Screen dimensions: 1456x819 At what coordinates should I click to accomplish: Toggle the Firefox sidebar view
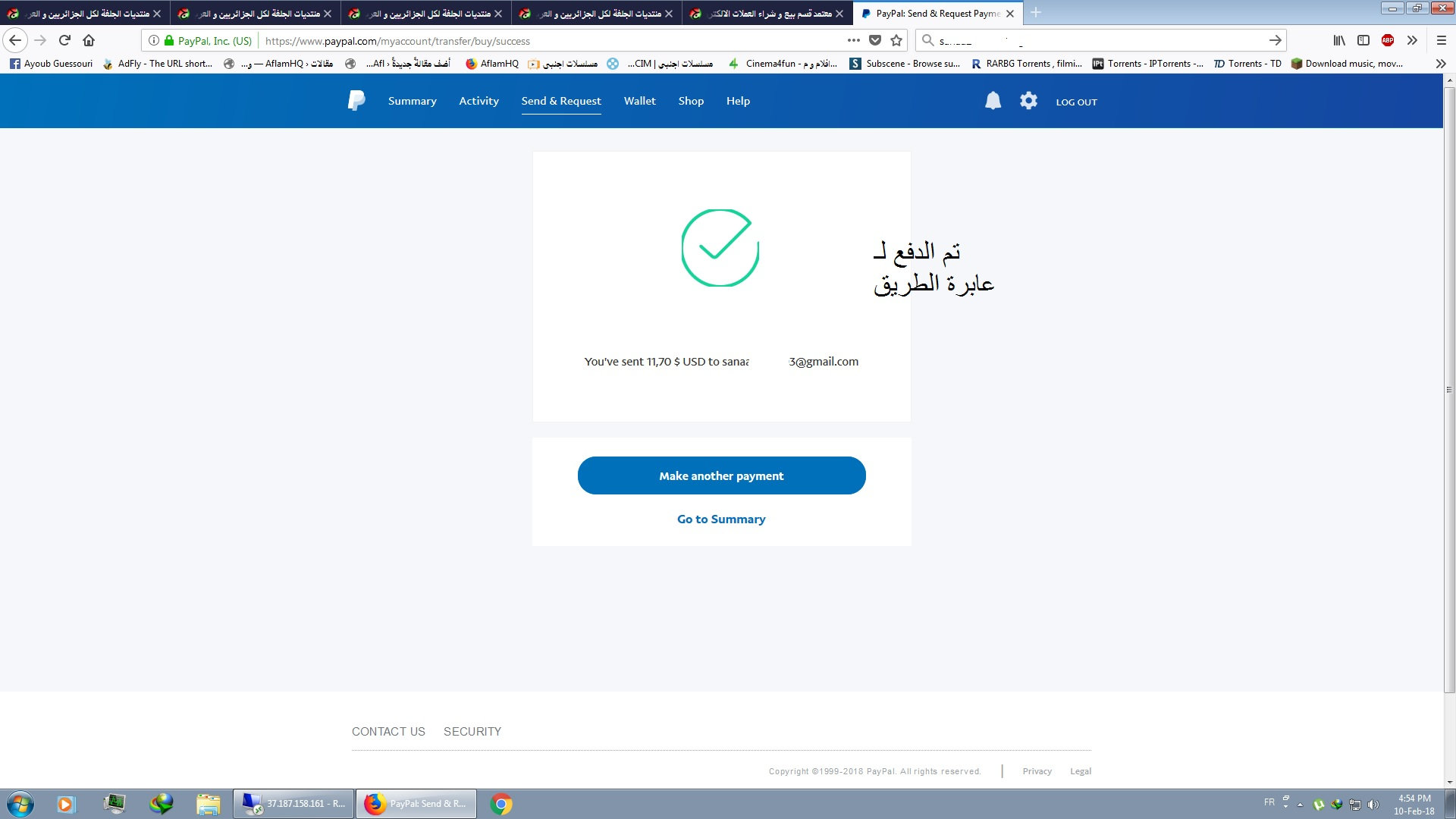[x=1363, y=40]
